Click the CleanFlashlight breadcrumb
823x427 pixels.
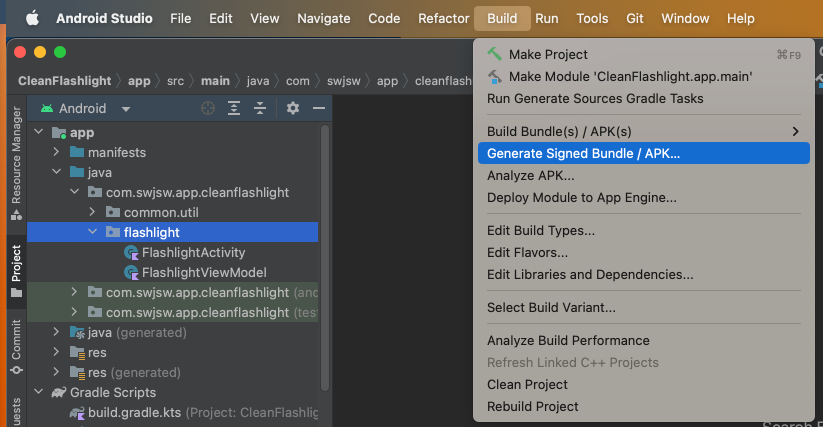(x=65, y=81)
